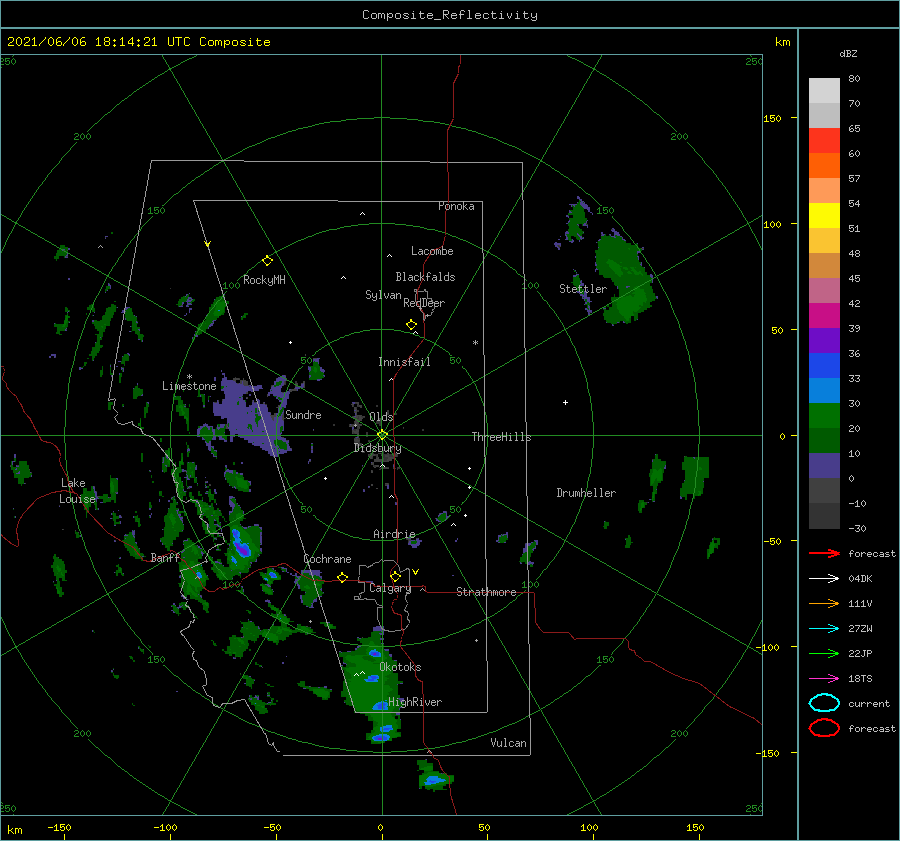The image size is (900, 841).
Task: Click the RedDeer city label
Action: coord(424,303)
